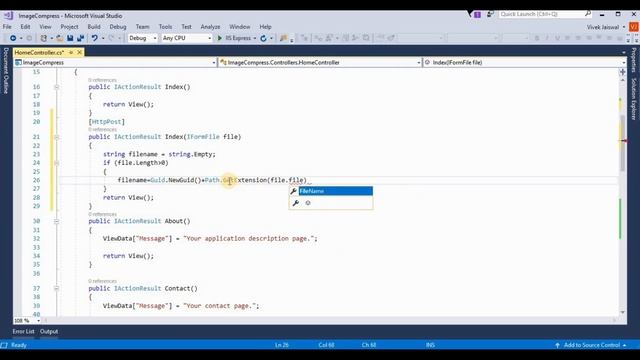Click the second wrench icon in IntelliSense list
Screen dimensions: 640x360
[296, 203]
